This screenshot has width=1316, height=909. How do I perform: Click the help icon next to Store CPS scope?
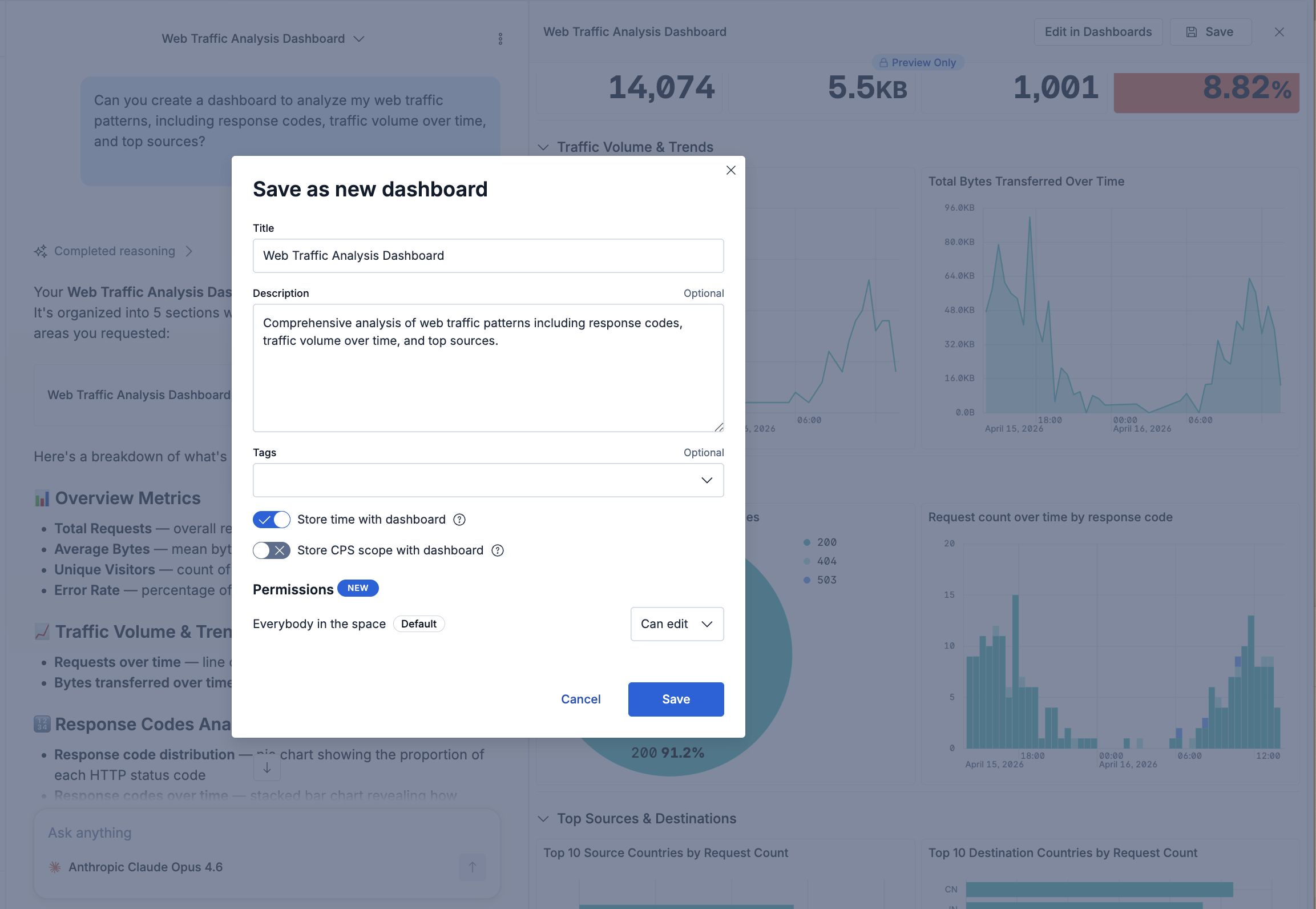point(496,550)
